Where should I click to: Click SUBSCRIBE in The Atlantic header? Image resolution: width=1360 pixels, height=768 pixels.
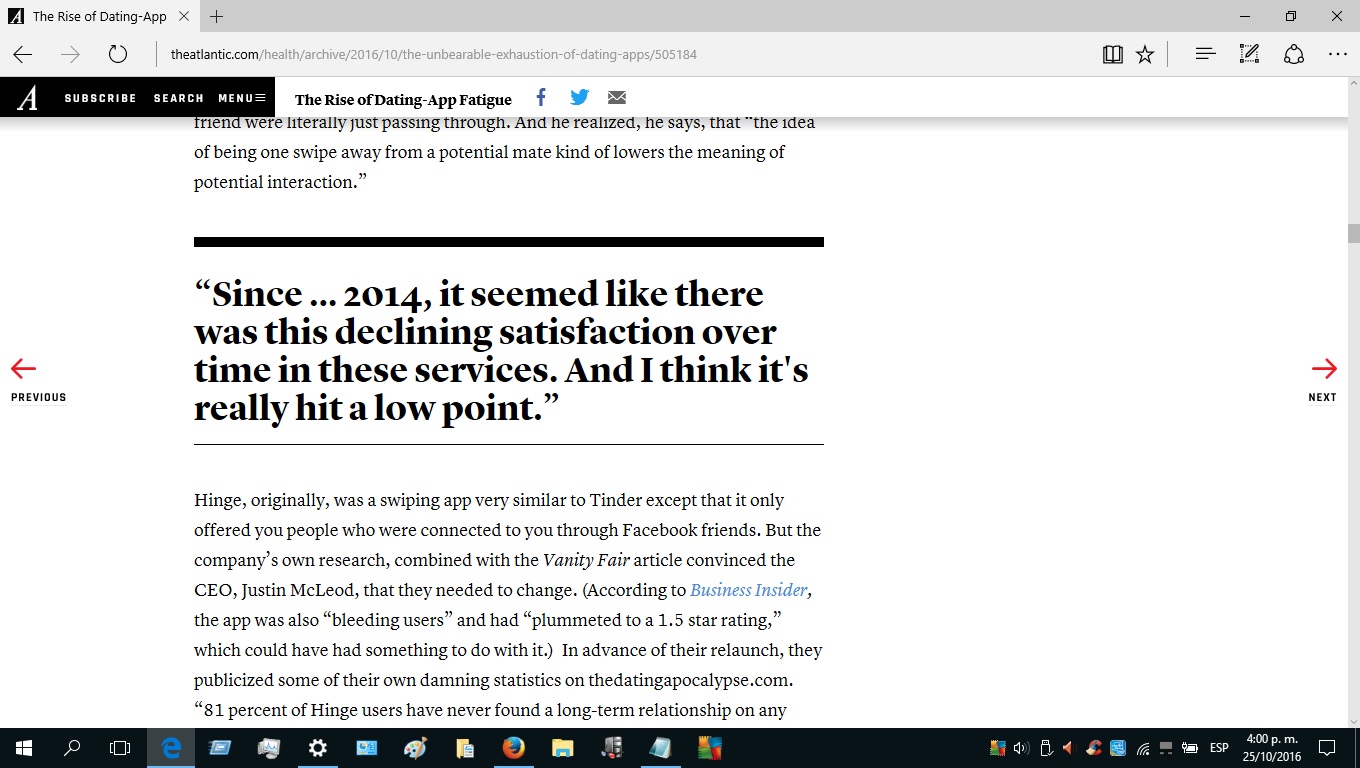(x=100, y=98)
